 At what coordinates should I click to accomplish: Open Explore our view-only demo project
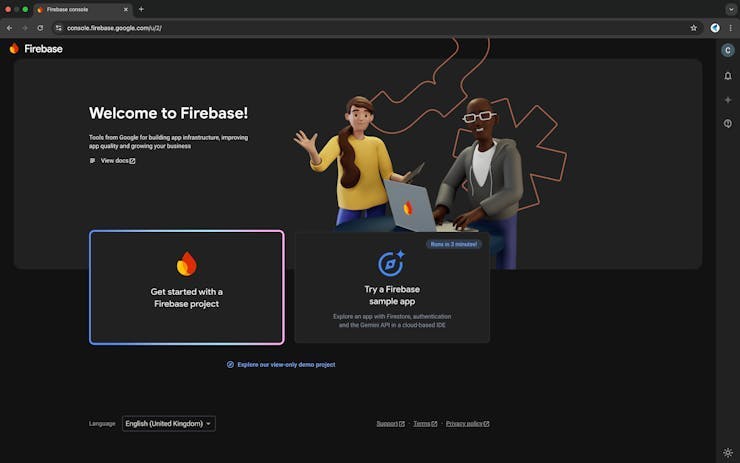click(x=286, y=364)
